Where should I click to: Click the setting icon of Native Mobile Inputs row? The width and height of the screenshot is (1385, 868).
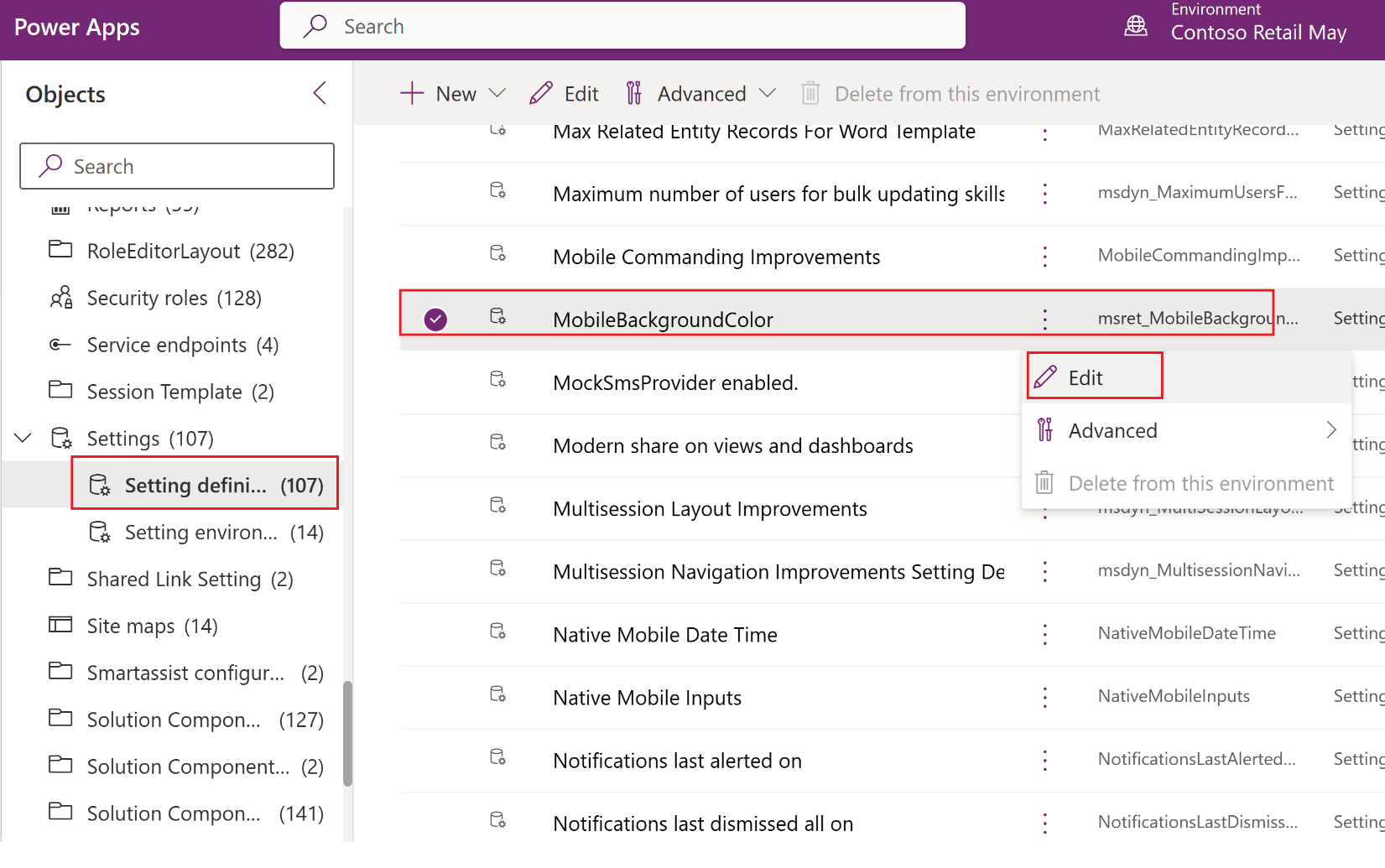pyautogui.click(x=497, y=694)
